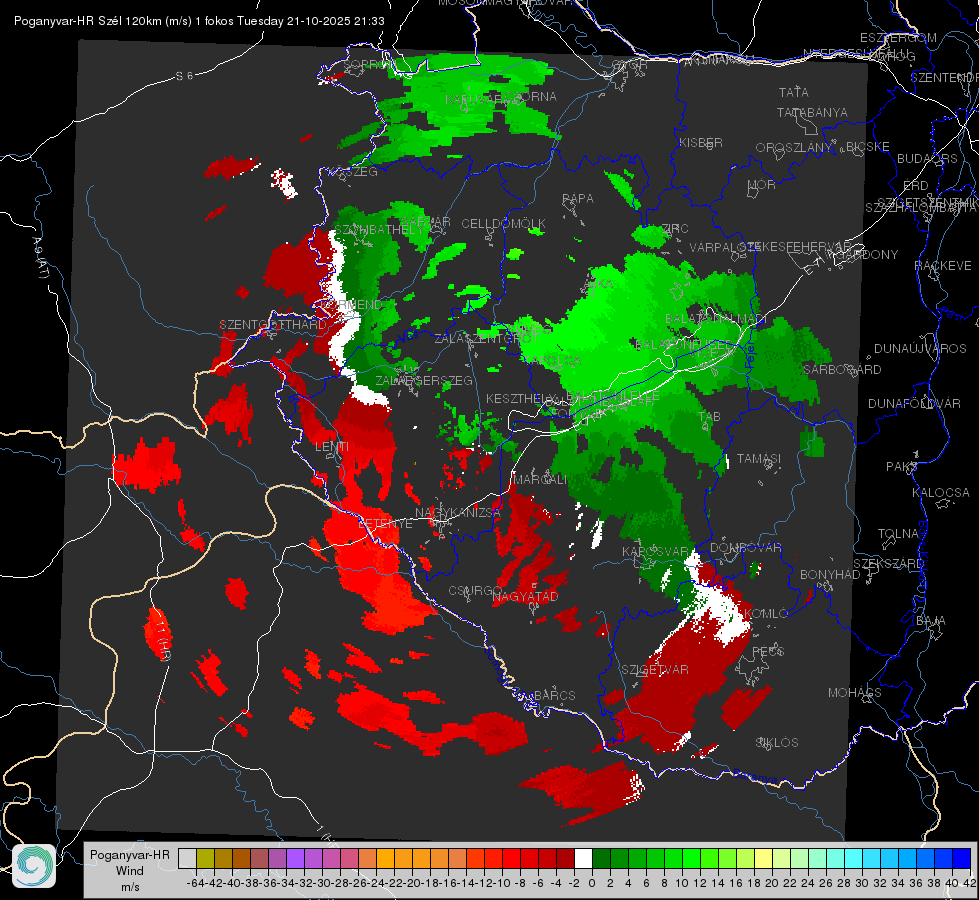
Task: Click the KISBER label on the map
Action: pos(701,142)
